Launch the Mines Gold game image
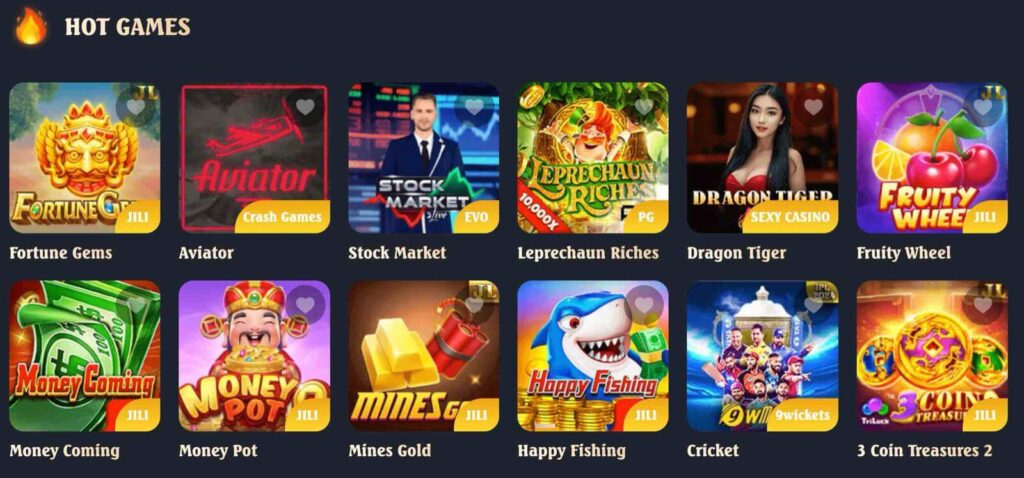The height and width of the screenshot is (478, 1024). click(x=423, y=356)
